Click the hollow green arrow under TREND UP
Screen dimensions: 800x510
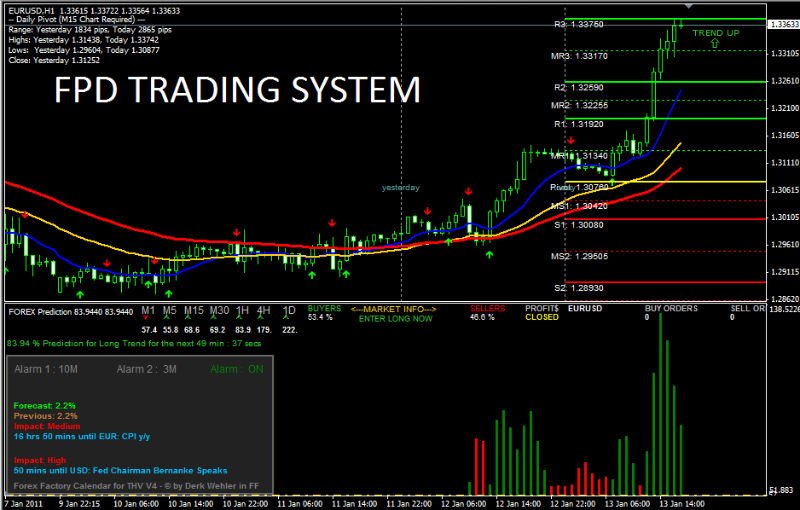(x=715, y=44)
